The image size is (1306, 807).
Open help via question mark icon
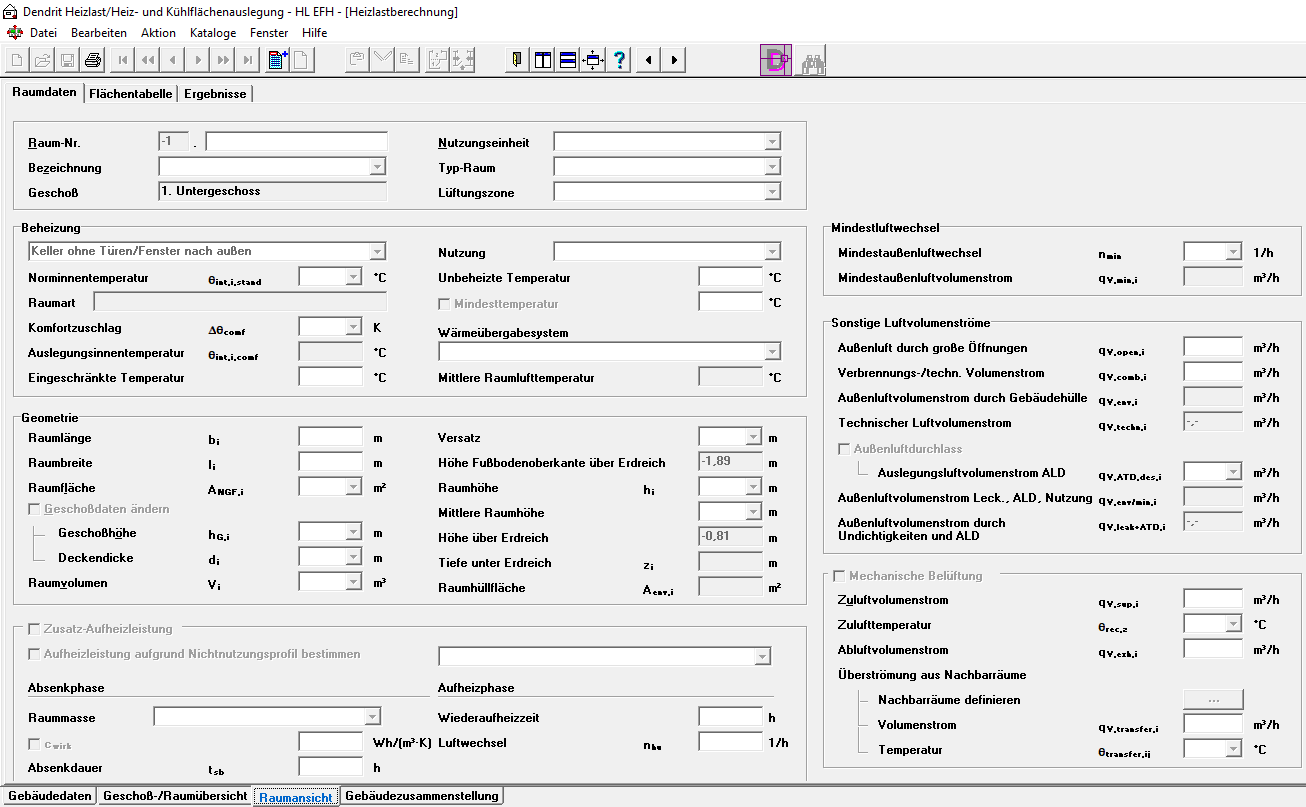tap(619, 60)
